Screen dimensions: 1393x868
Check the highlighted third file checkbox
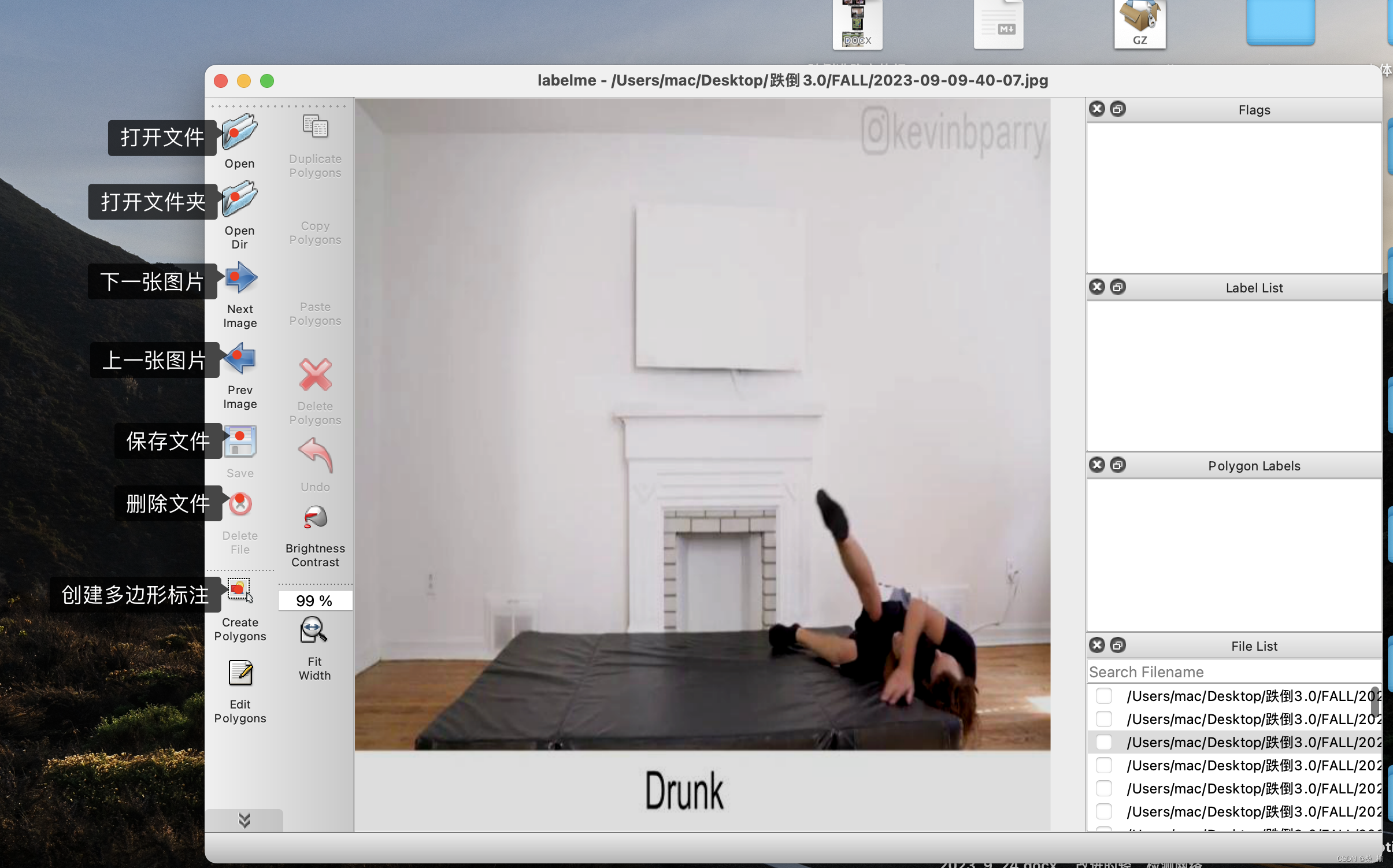tap(1104, 742)
